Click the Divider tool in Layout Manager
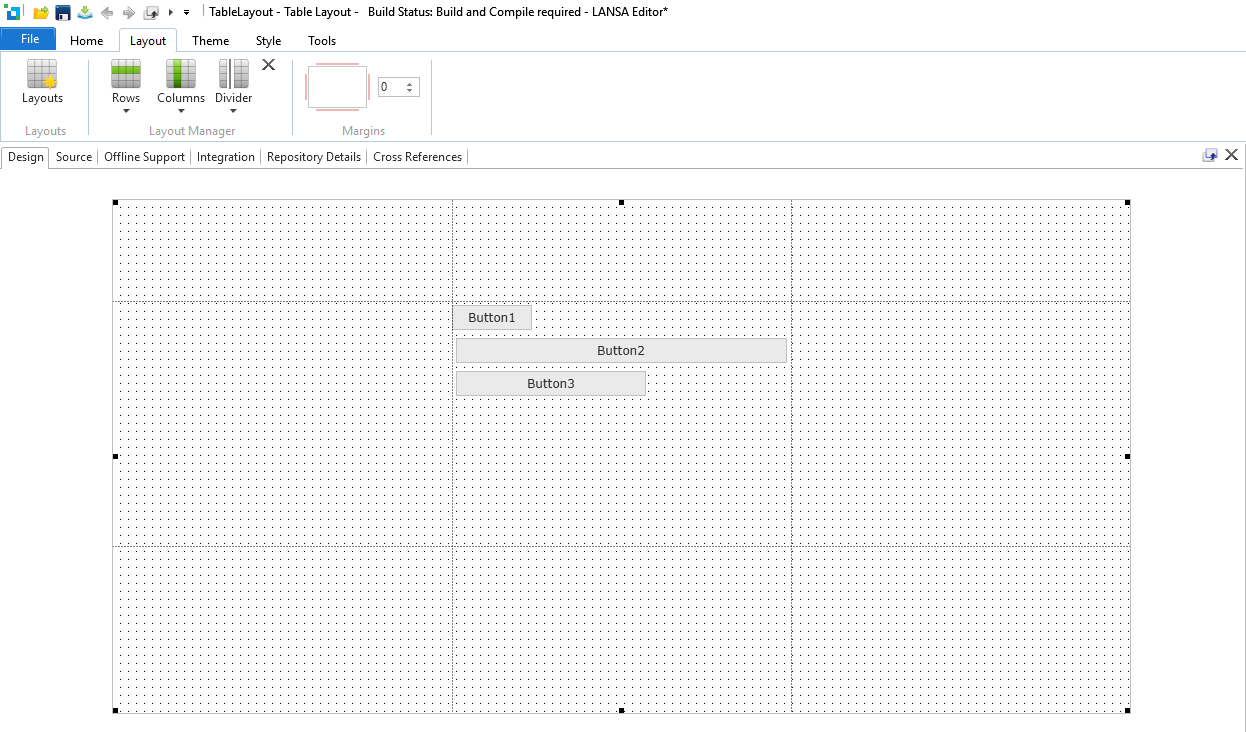 point(233,75)
